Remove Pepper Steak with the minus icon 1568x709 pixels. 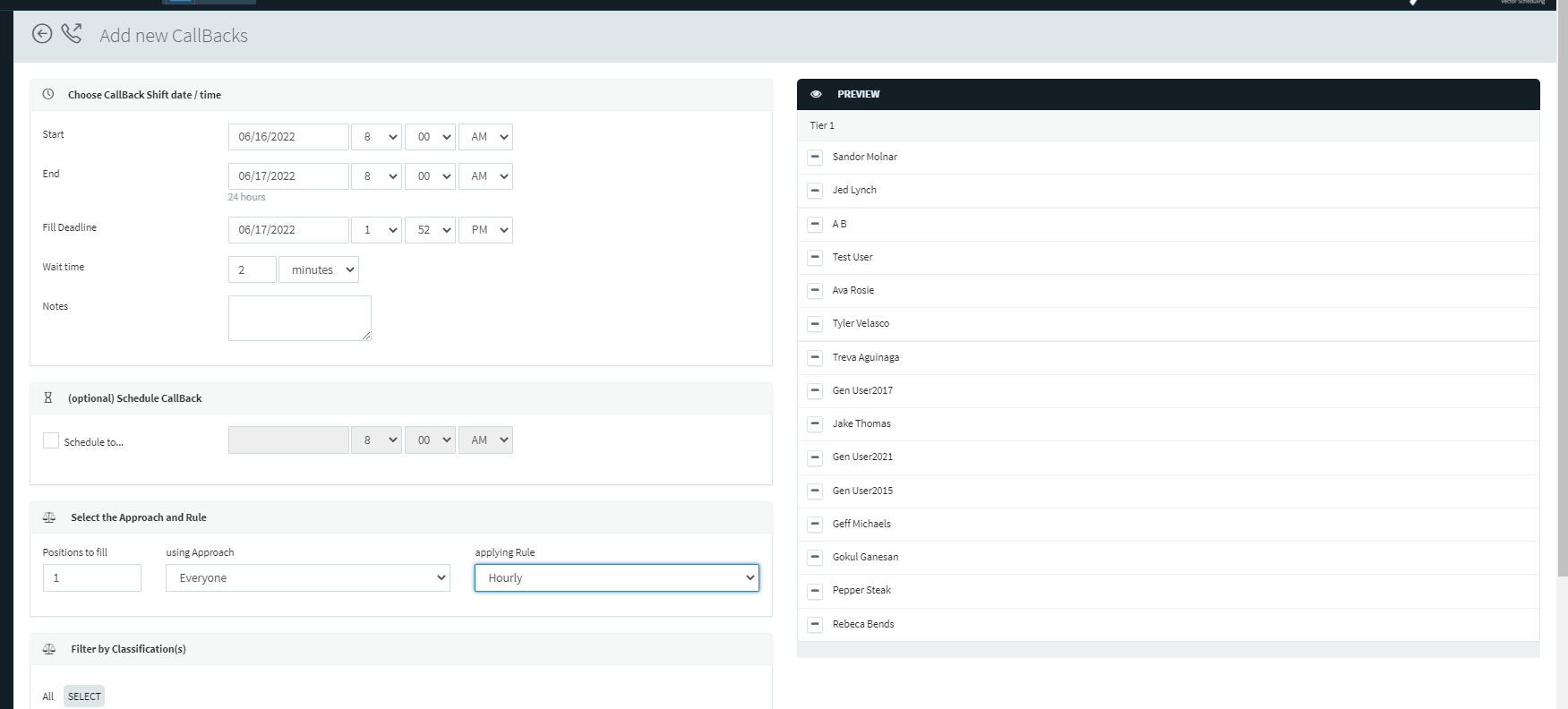tap(815, 590)
